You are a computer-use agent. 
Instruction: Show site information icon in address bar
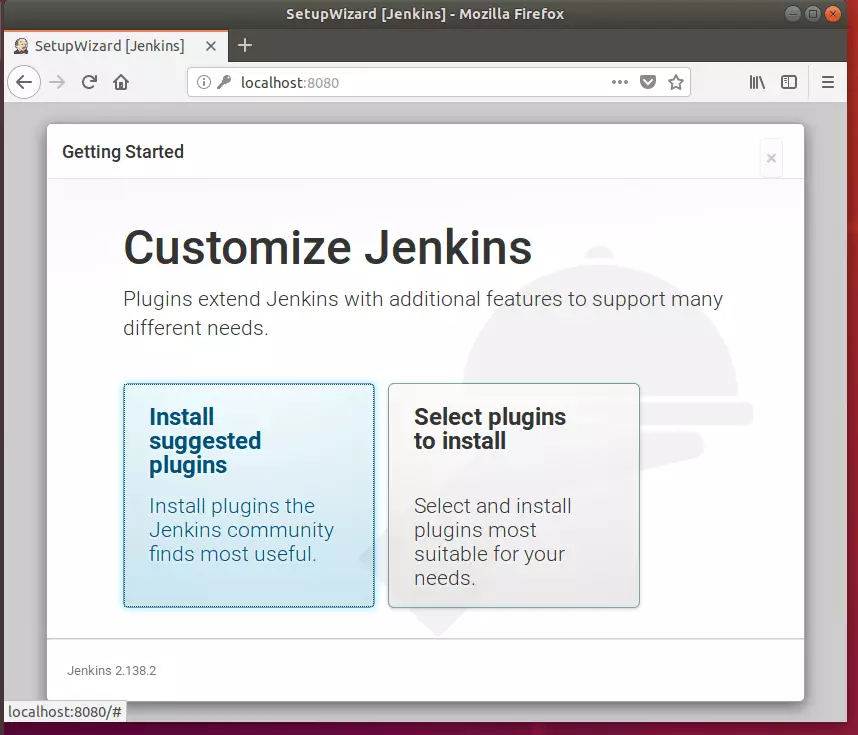[x=204, y=83]
